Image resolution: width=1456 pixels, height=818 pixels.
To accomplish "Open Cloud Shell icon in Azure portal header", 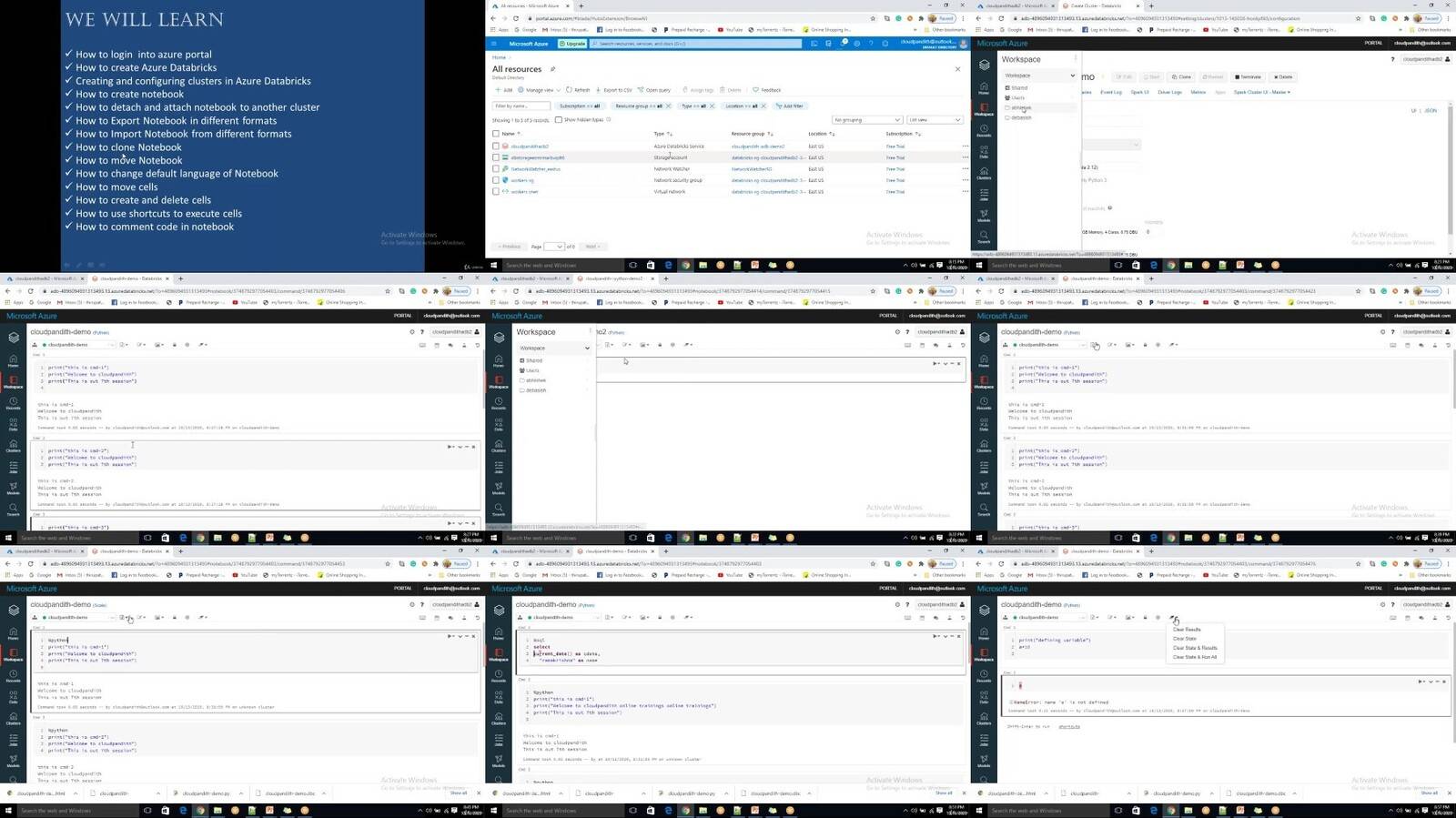I will tap(814, 44).
